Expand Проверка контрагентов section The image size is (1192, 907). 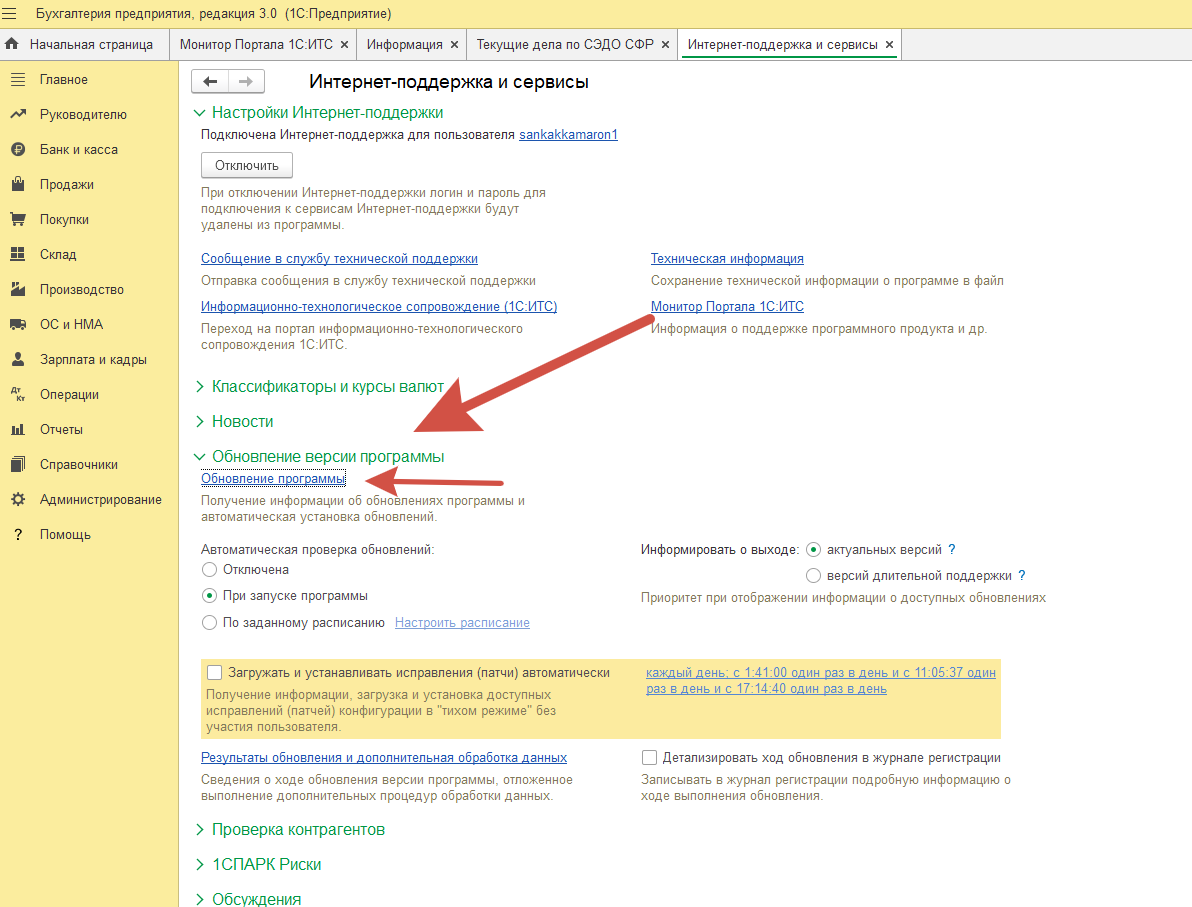pyautogui.click(x=298, y=830)
